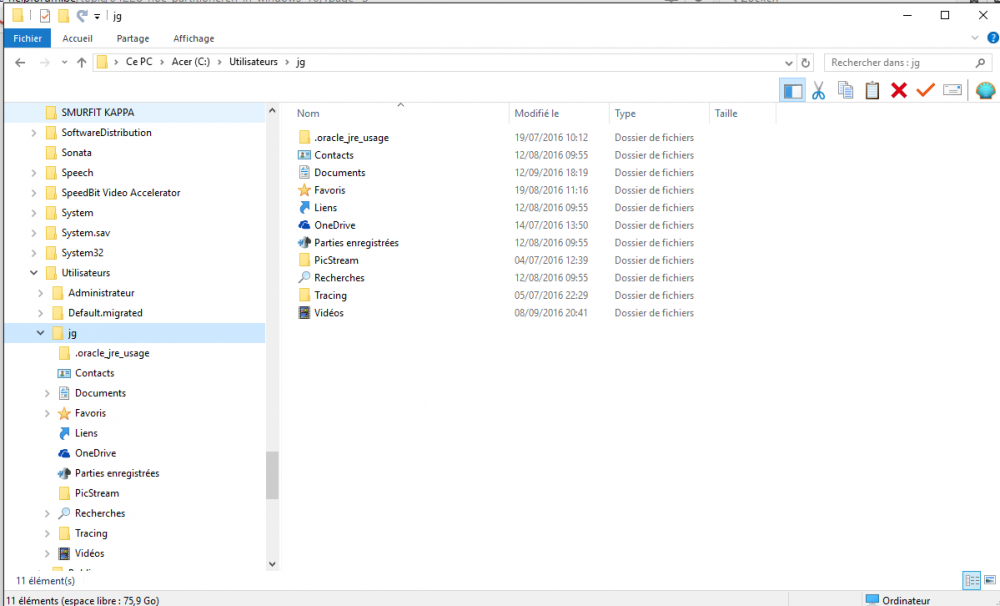This screenshot has width=1000, height=606.
Task: Open the Fichier menu
Action: click(28, 38)
